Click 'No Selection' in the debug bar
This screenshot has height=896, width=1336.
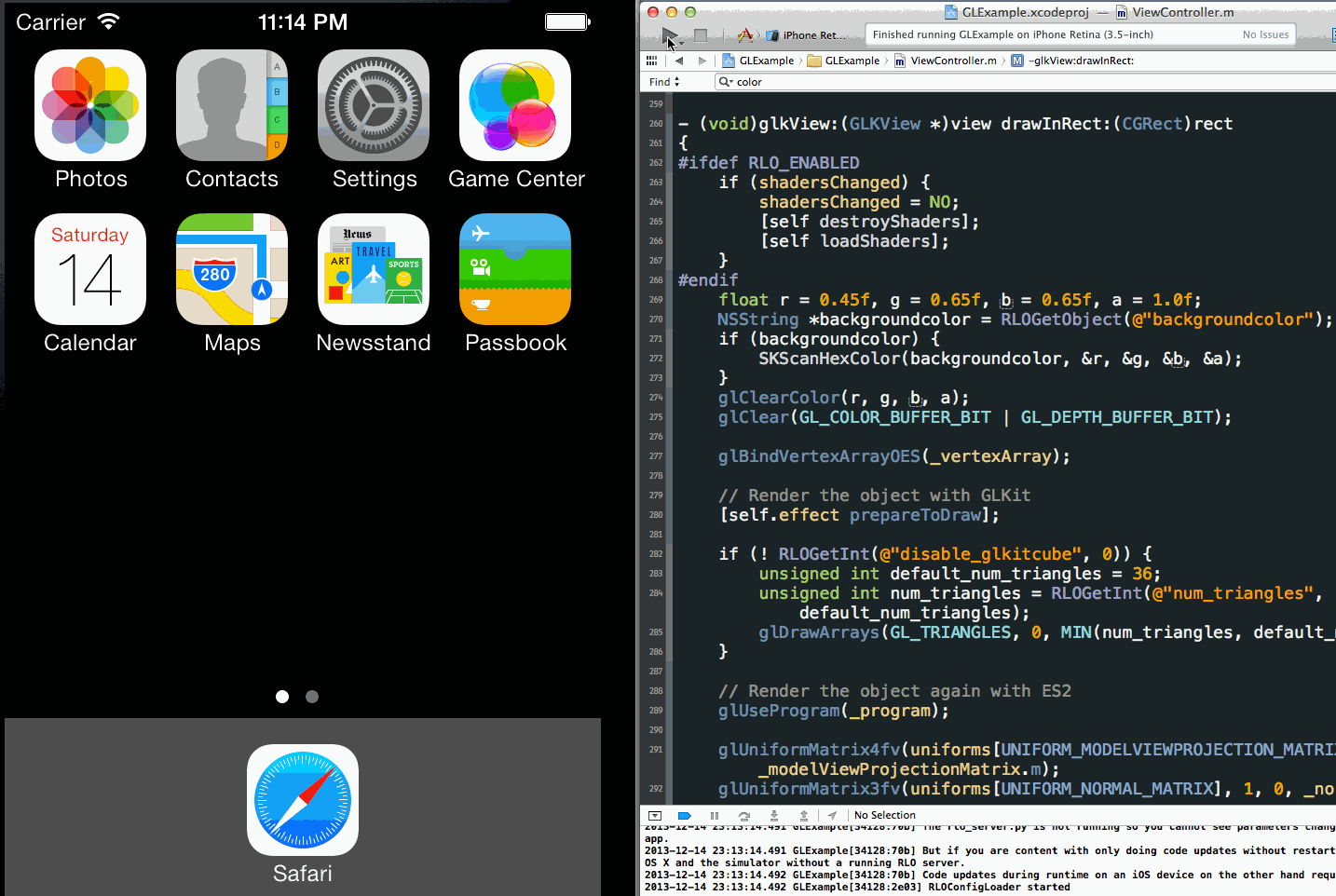pos(885,815)
